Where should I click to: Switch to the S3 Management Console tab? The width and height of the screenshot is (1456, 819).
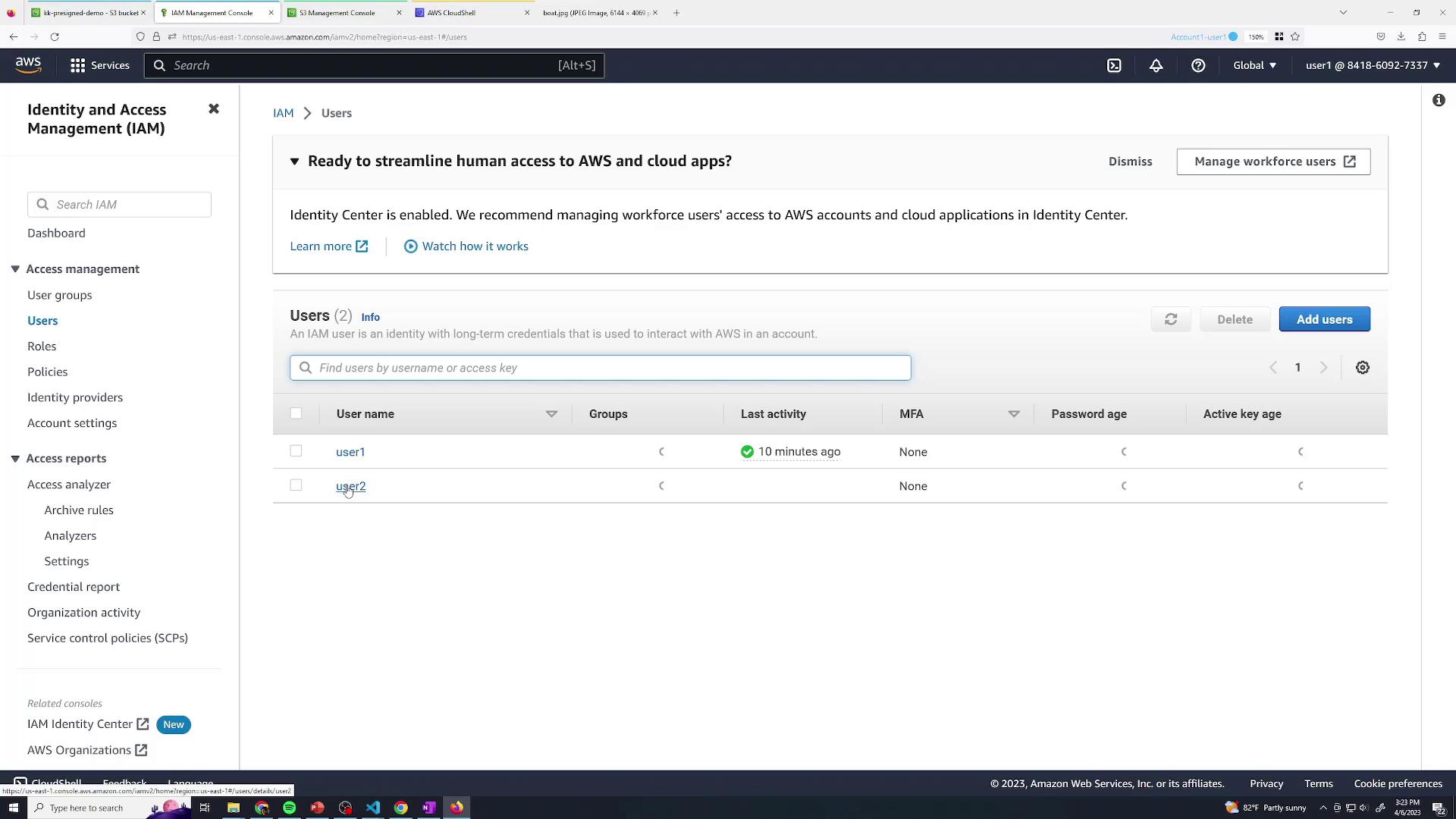337,13
